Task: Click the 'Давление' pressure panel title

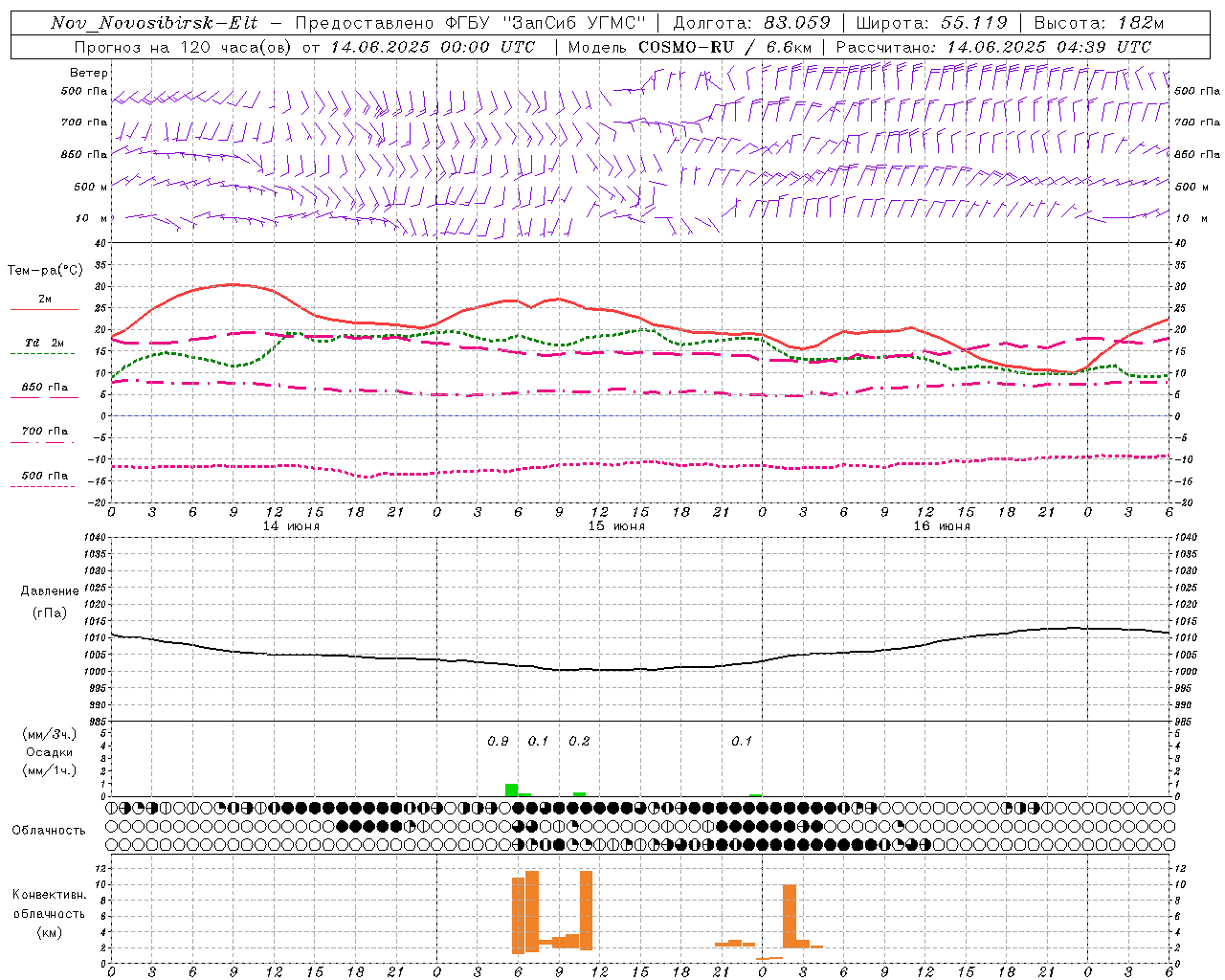Action: 50,591
